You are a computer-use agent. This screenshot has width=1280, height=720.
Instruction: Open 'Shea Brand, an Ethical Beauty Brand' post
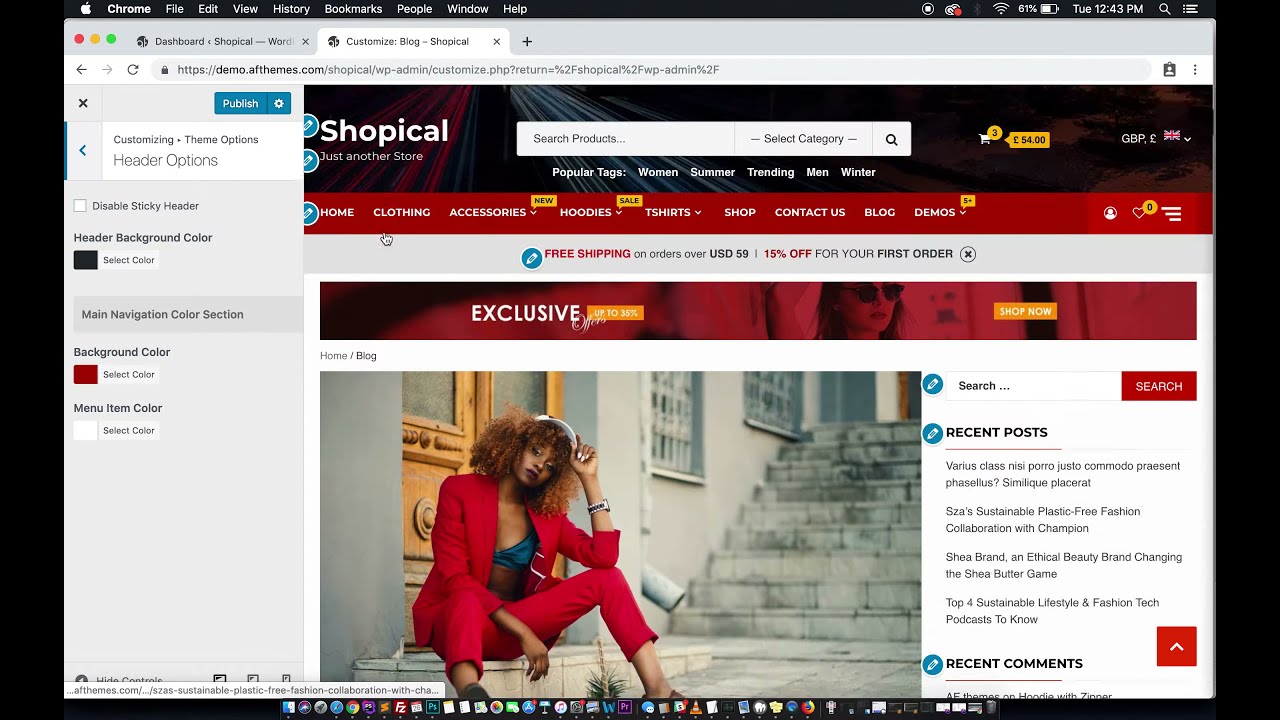1064,565
